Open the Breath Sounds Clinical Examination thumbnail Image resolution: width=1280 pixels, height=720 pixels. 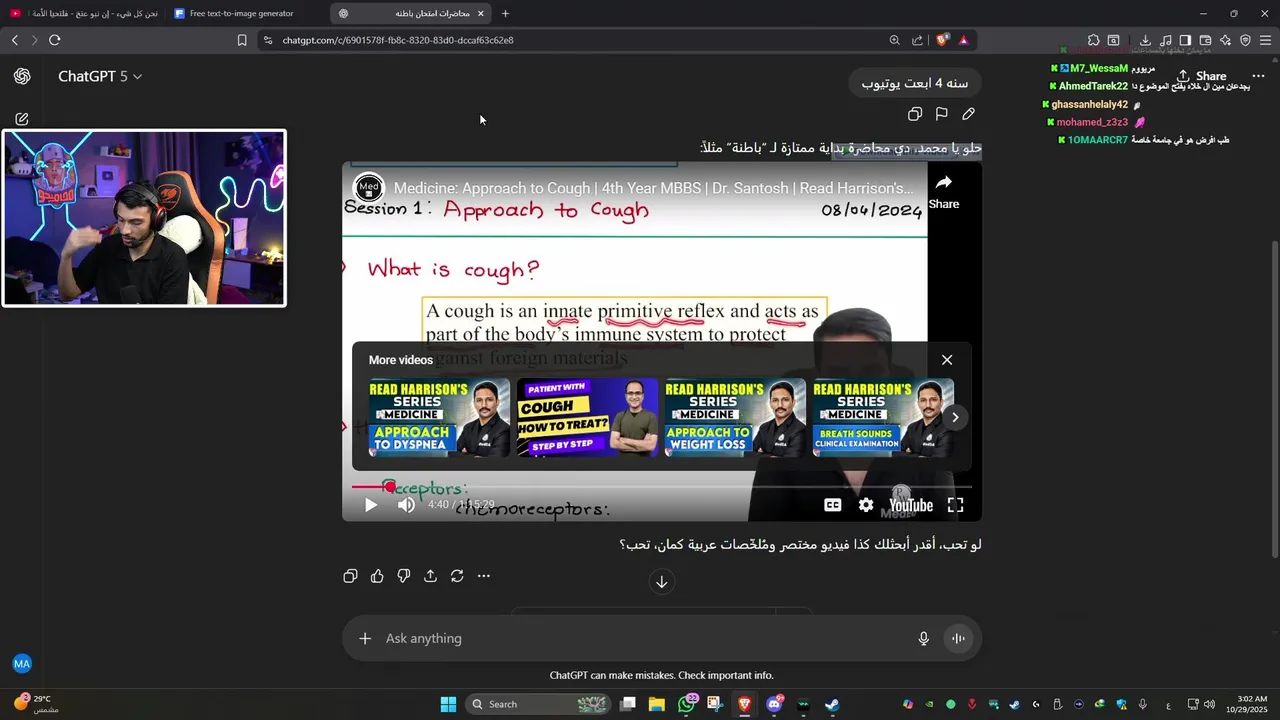click(x=883, y=417)
